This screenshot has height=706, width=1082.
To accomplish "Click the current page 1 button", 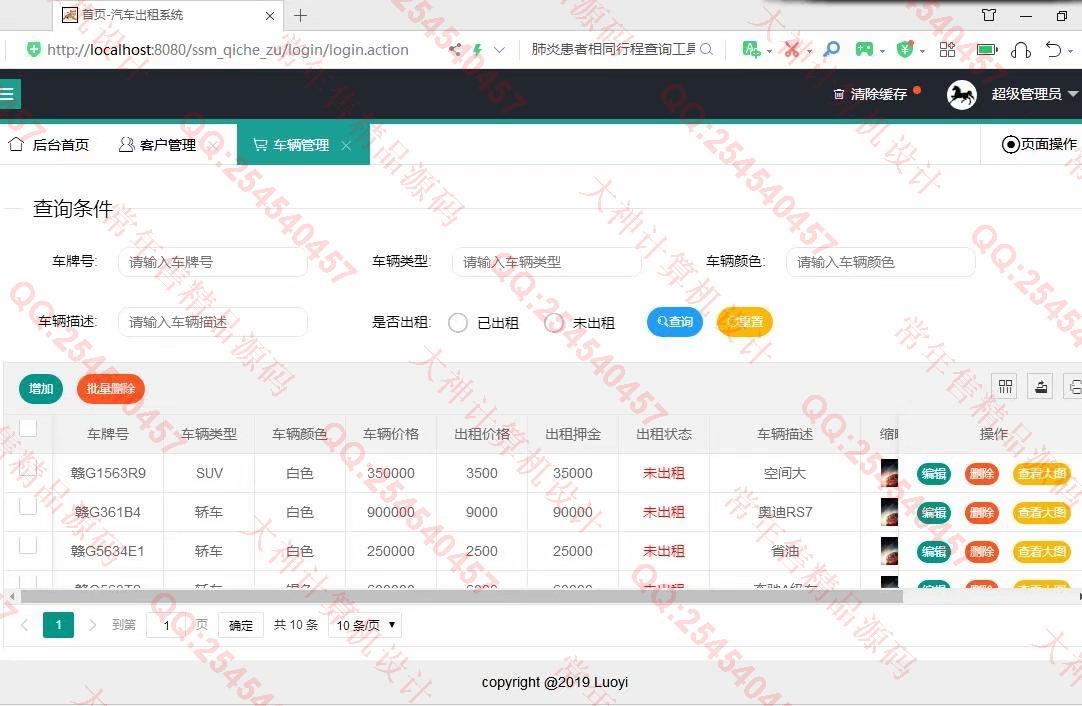I will tap(59, 625).
